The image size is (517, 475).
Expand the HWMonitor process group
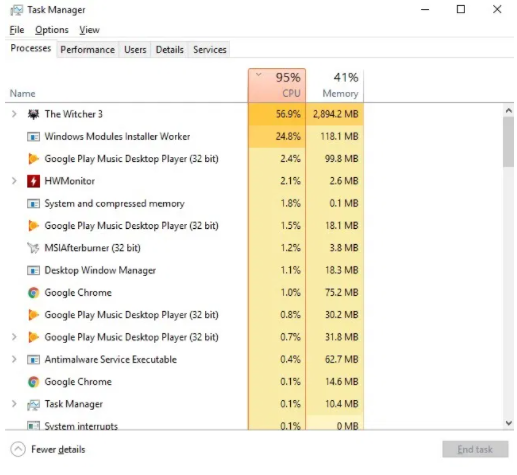point(14,181)
